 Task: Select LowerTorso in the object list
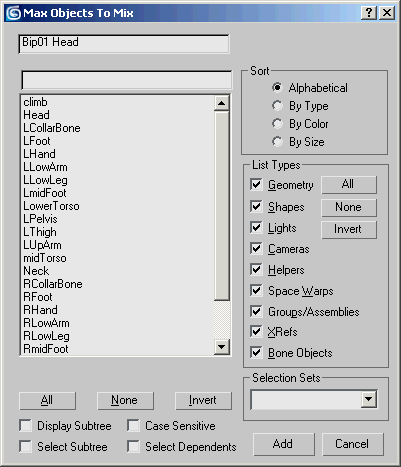51,206
